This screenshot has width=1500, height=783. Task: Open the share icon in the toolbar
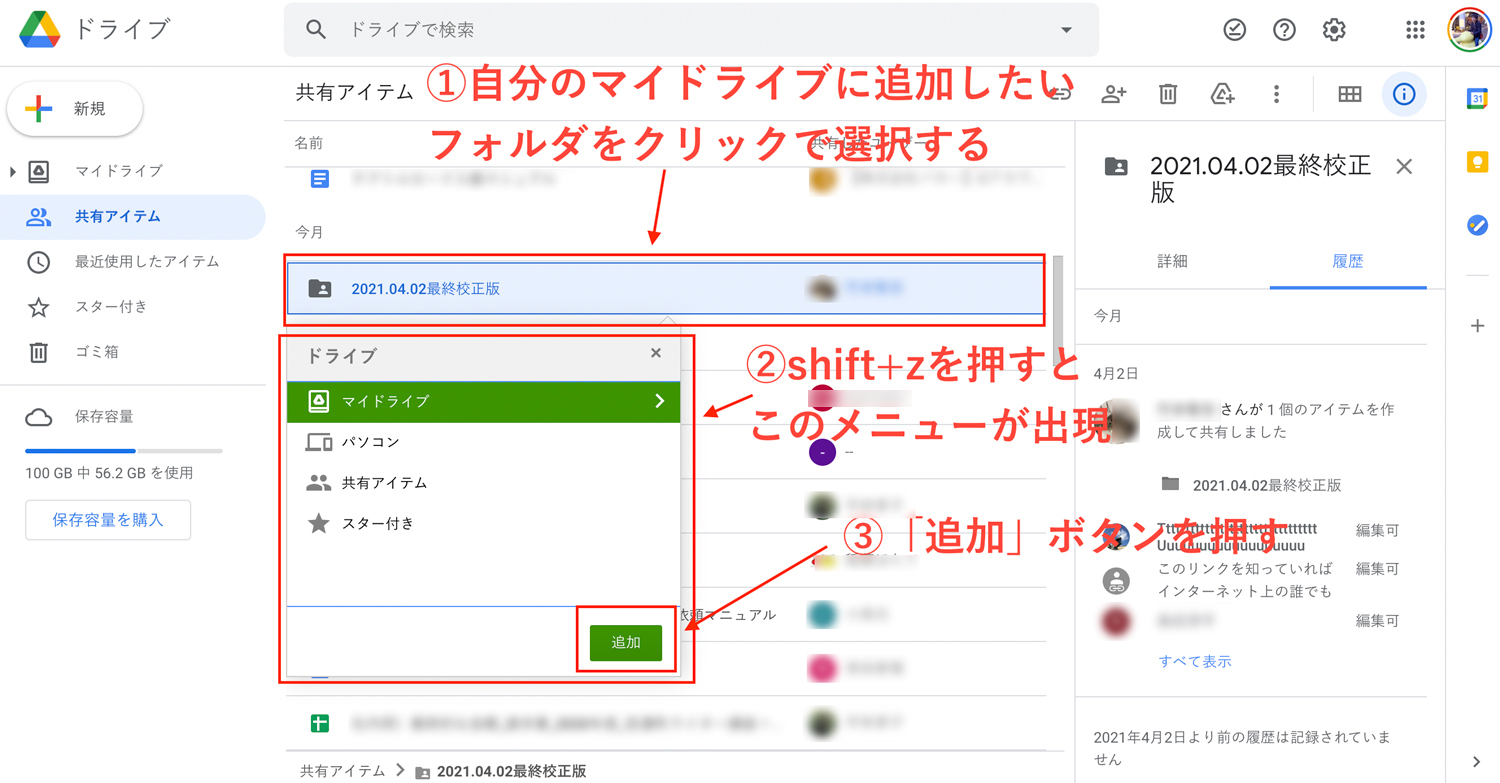[x=1112, y=93]
